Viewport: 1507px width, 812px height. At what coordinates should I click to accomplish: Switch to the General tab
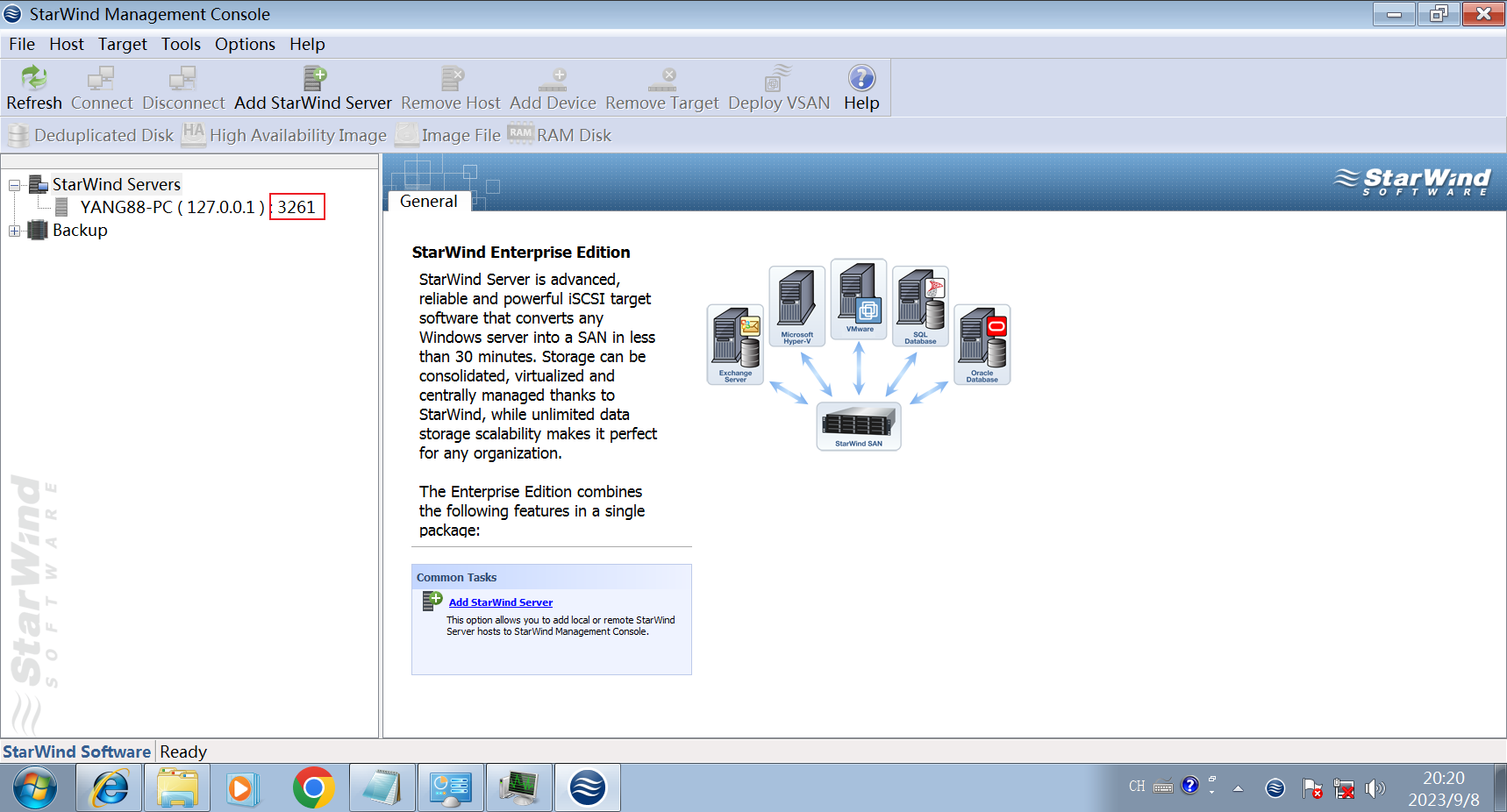[x=428, y=201]
